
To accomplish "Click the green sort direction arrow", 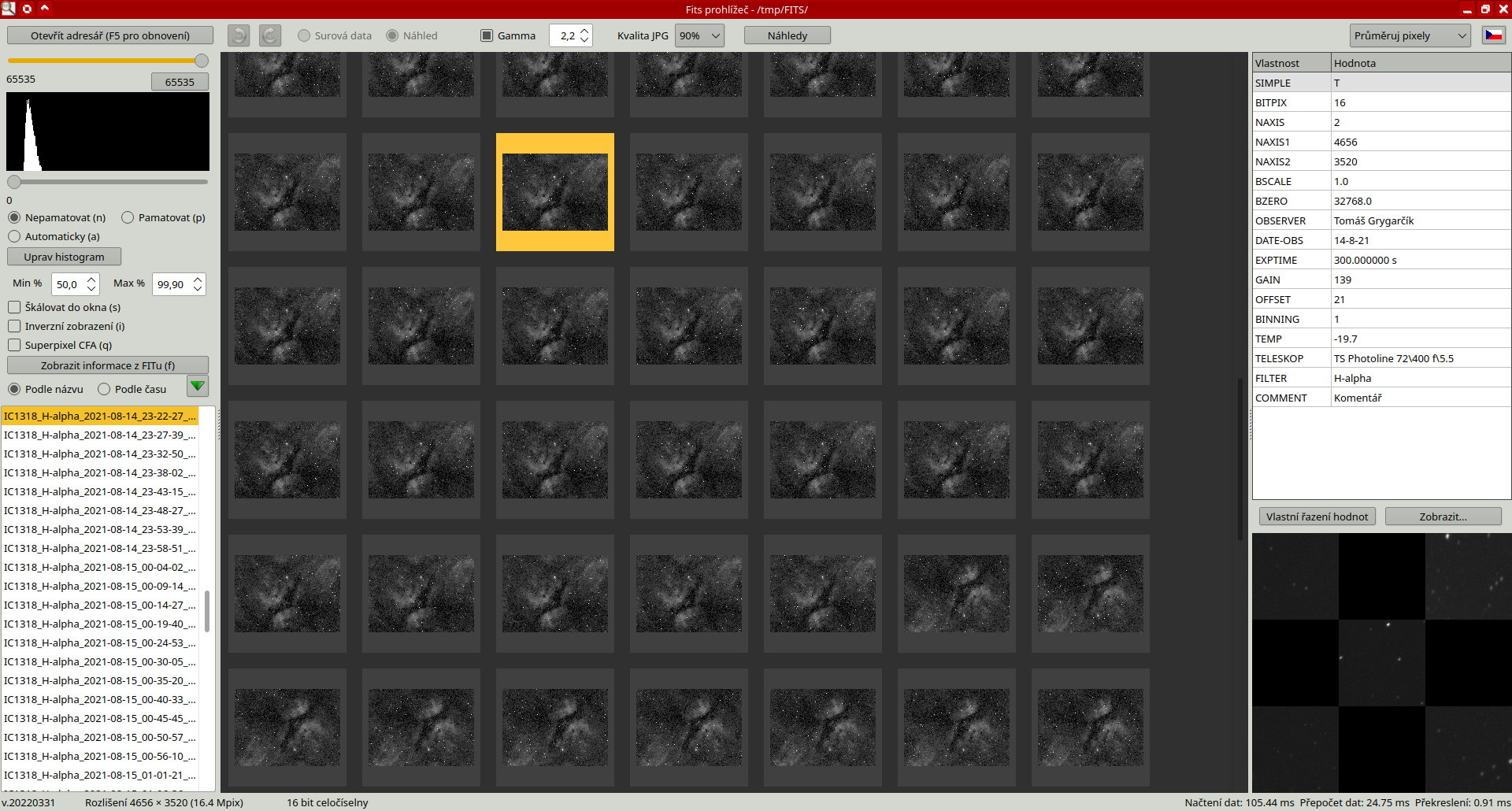I will (198, 386).
